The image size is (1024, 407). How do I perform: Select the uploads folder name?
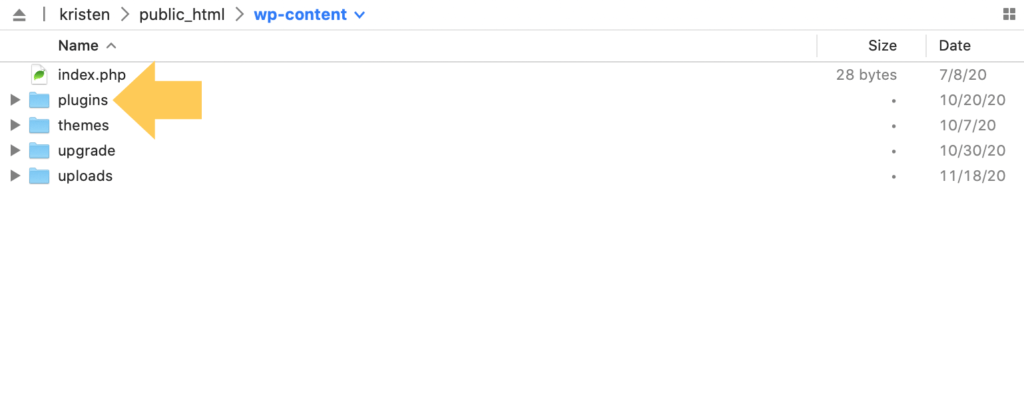85,176
